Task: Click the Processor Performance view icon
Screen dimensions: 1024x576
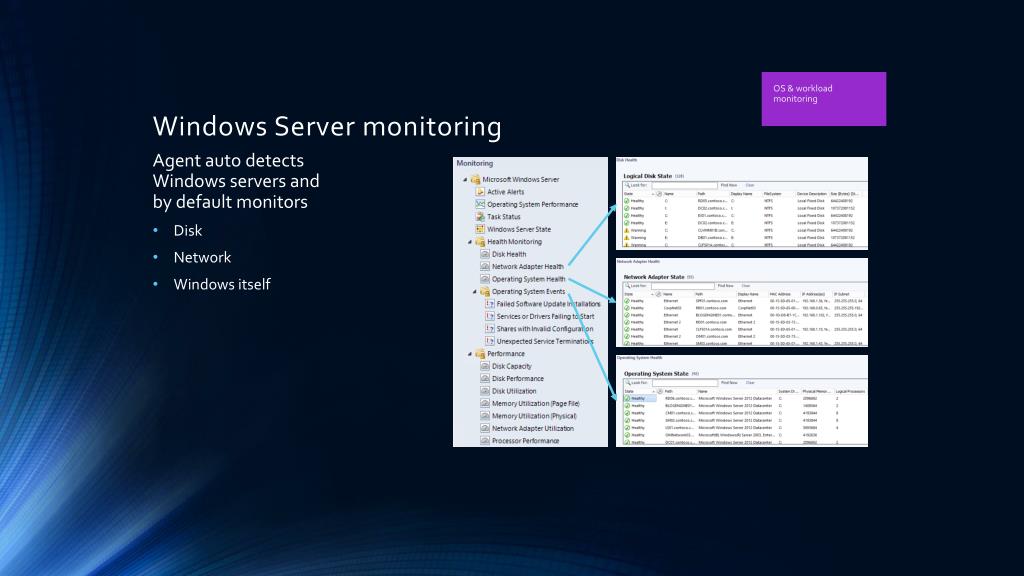Action: [x=485, y=441]
